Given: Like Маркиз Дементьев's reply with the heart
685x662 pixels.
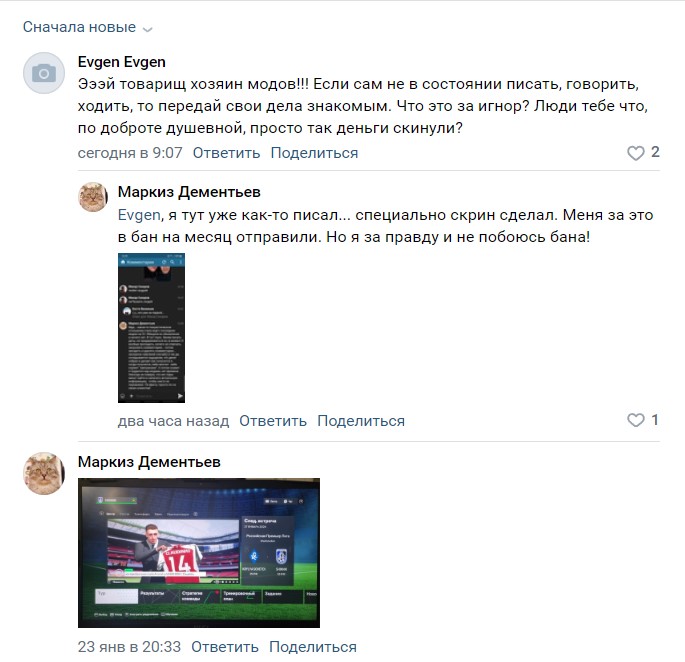Looking at the screenshot, I should tap(636, 420).
